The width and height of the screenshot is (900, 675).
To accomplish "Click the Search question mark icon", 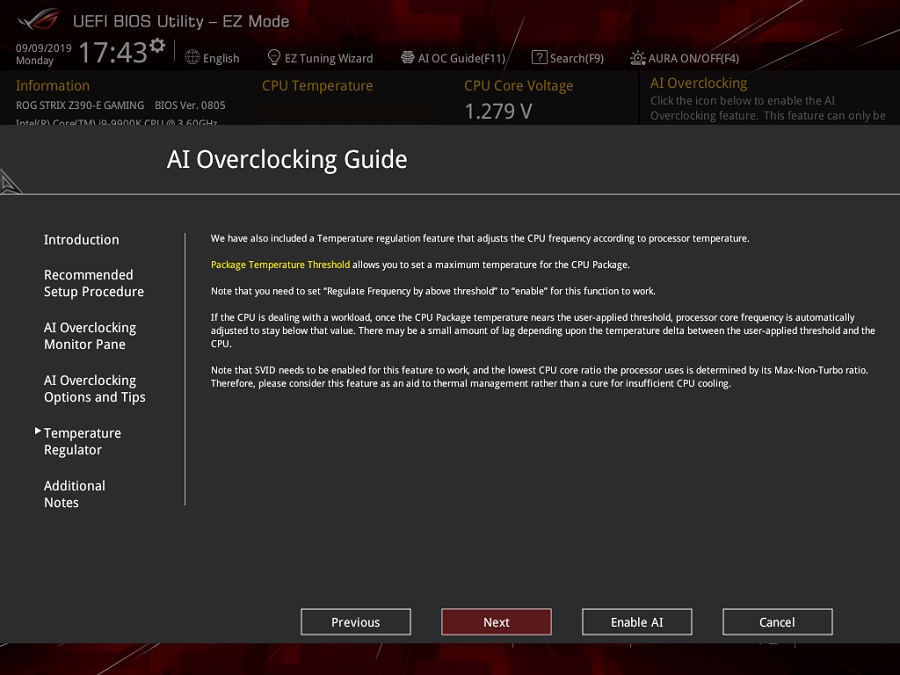I will tap(539, 57).
